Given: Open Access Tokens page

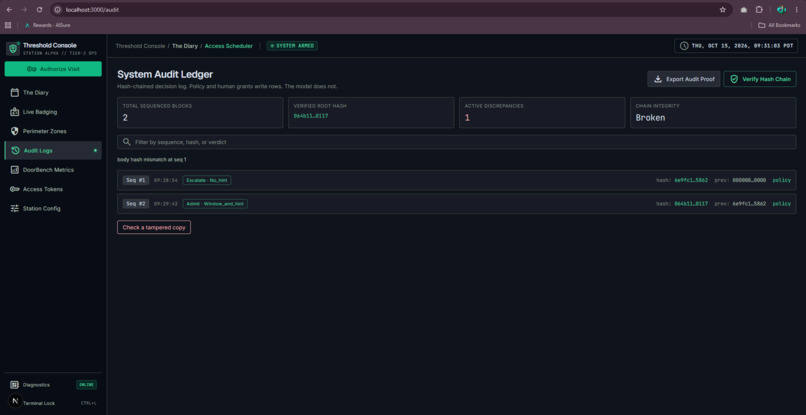Looking at the screenshot, I should (x=53, y=189).
